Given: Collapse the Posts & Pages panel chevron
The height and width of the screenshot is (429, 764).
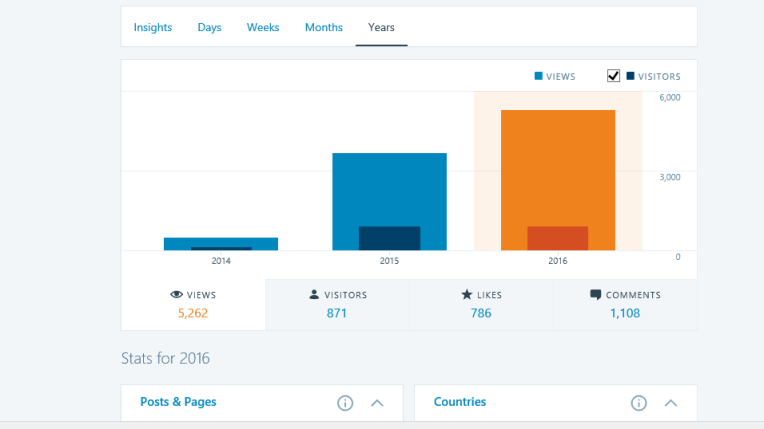Looking at the screenshot, I should click(x=377, y=403).
